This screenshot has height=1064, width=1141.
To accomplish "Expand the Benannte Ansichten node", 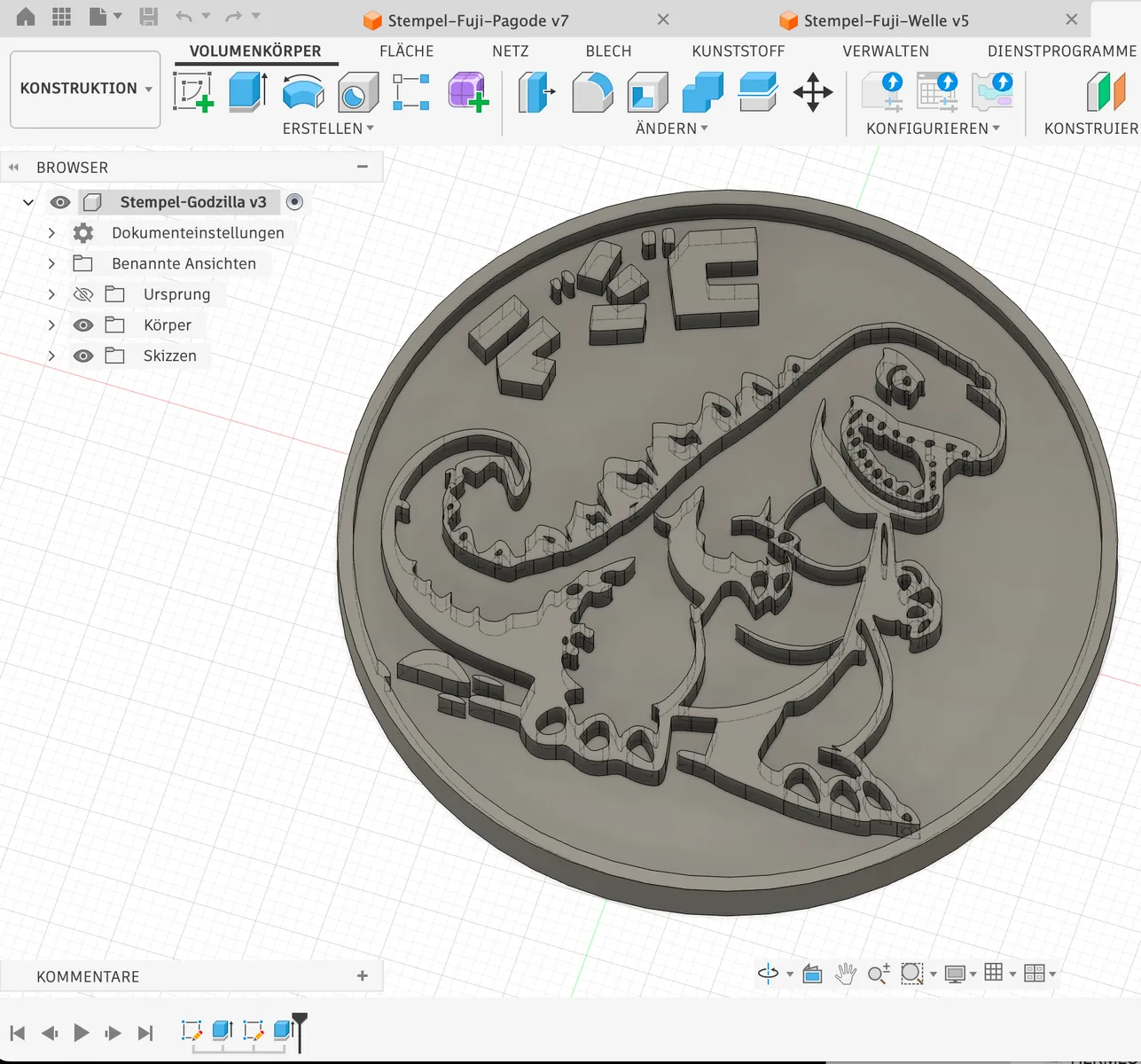I will tap(51, 263).
